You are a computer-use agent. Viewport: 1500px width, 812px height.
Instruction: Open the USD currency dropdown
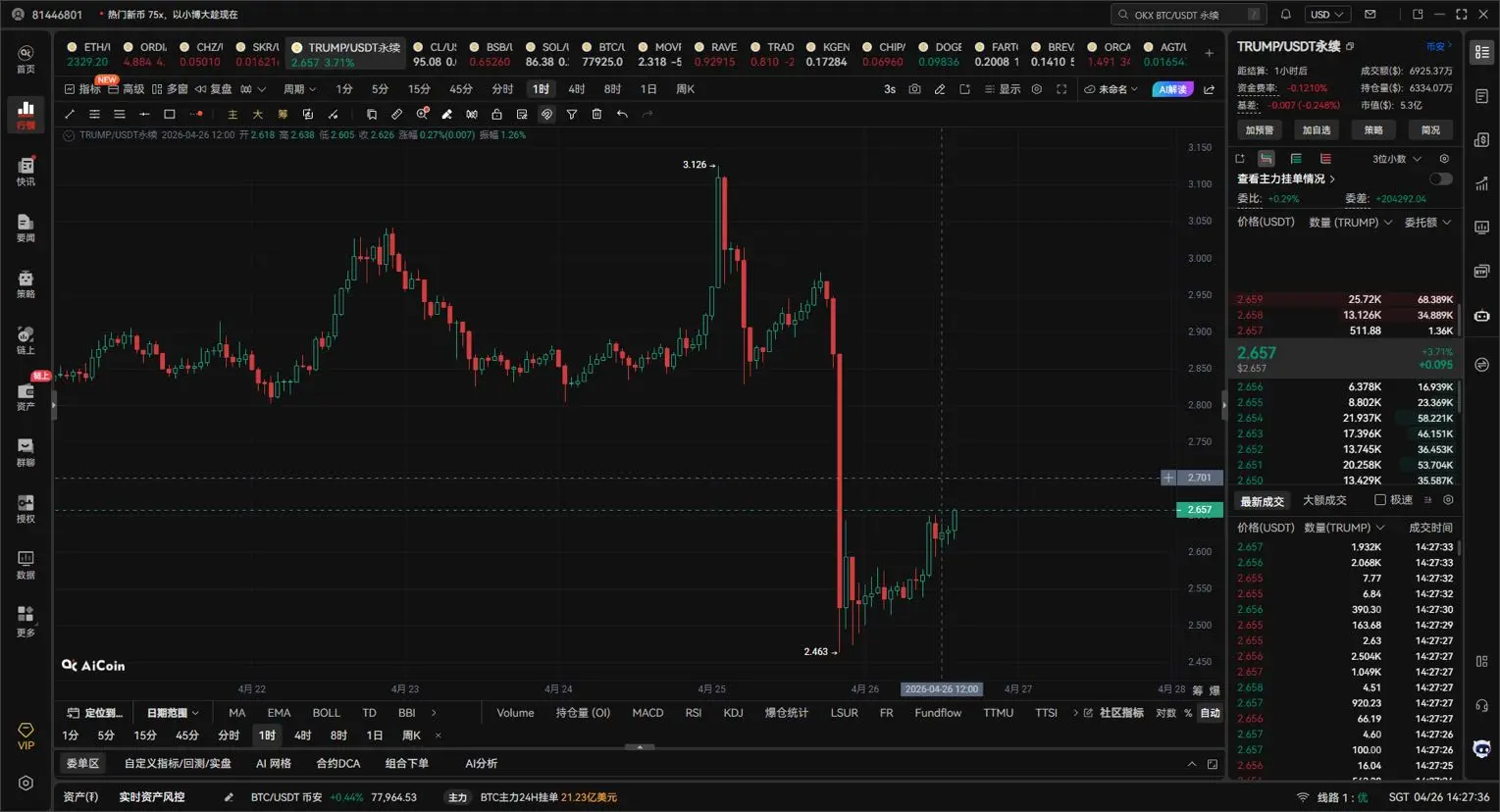pos(1328,15)
